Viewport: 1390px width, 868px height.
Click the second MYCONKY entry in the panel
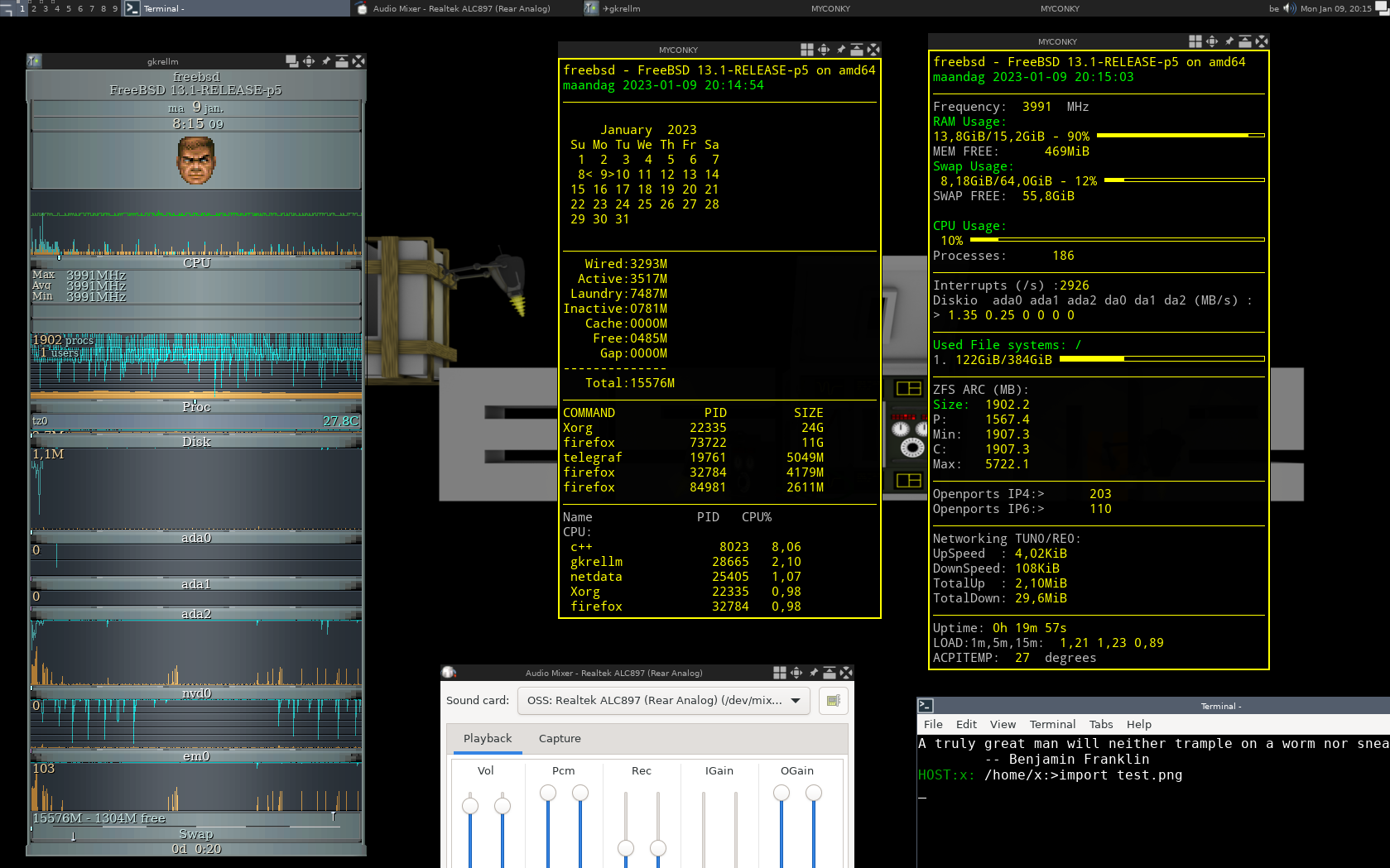coord(1060,8)
